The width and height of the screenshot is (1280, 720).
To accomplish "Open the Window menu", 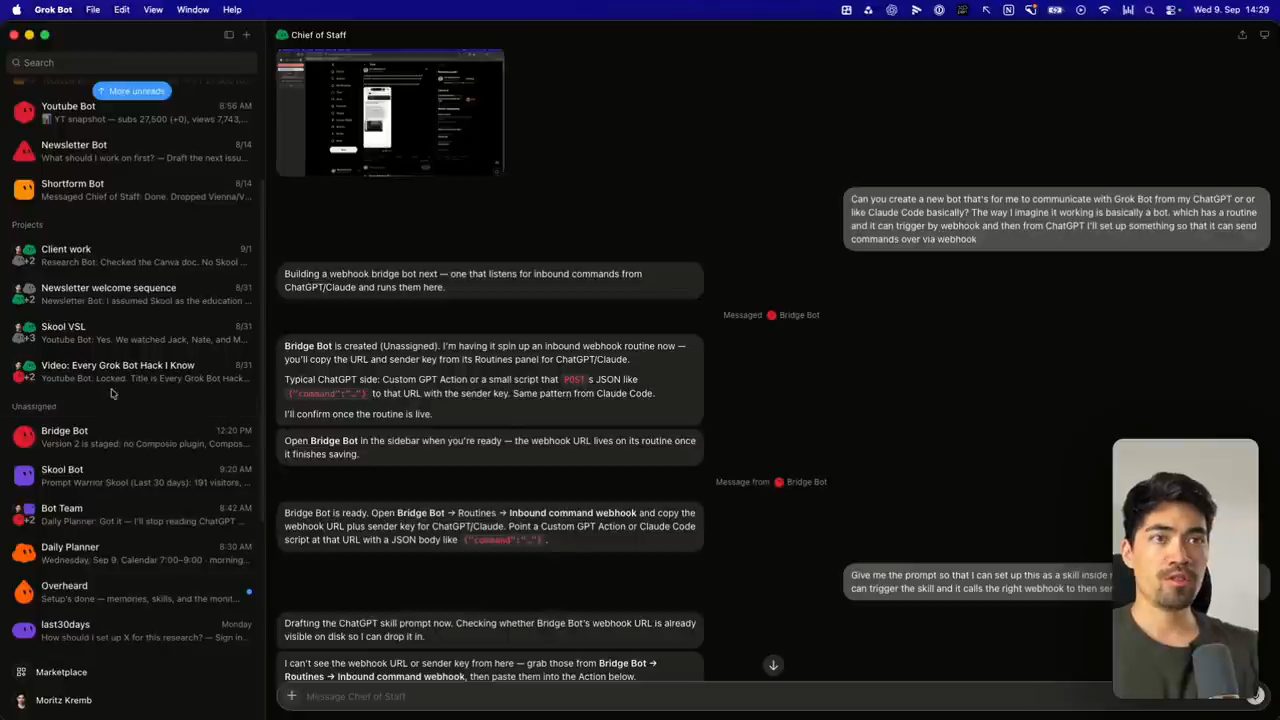I will (x=193, y=10).
